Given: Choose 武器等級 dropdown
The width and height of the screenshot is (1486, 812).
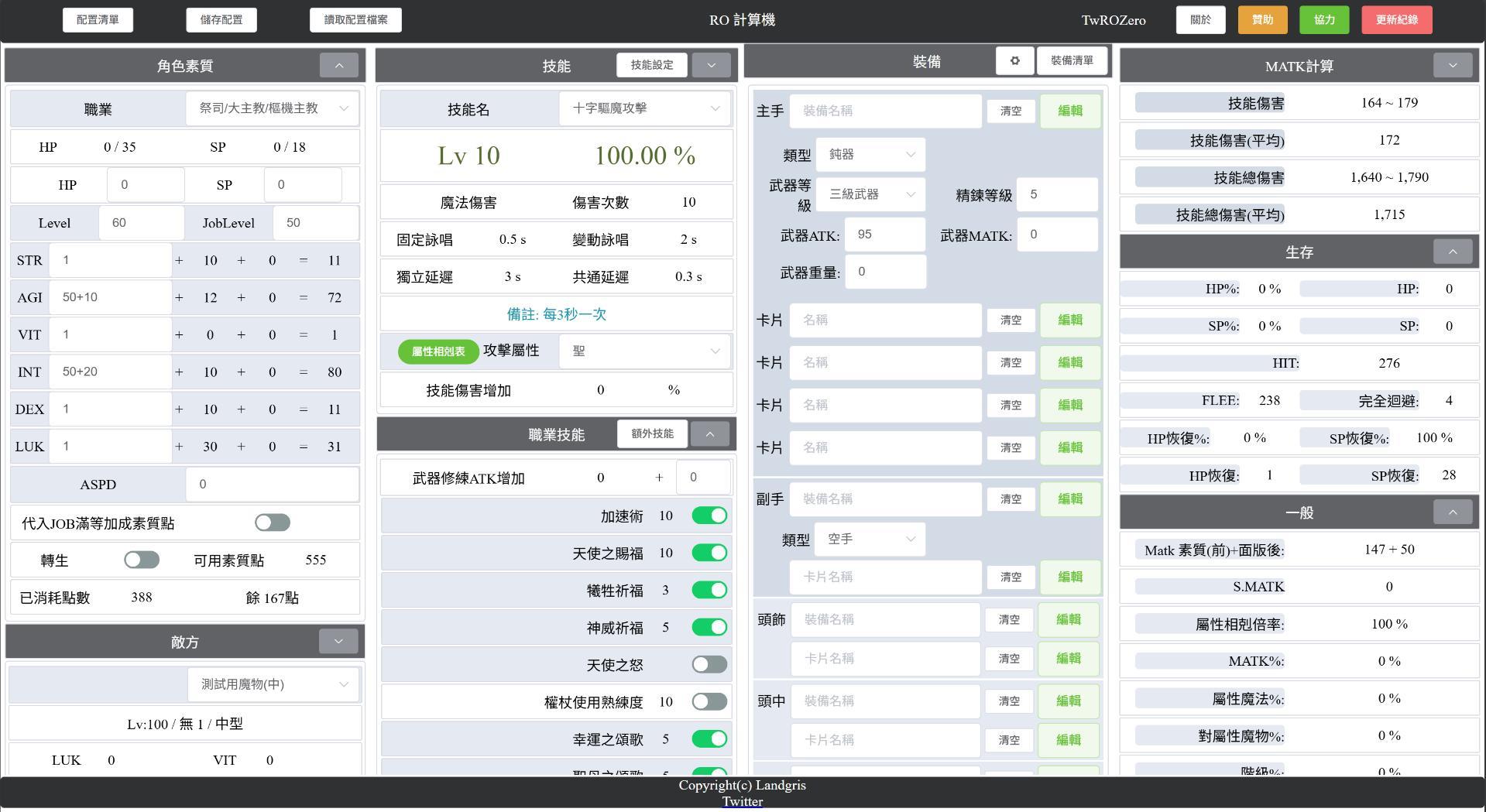Looking at the screenshot, I should pyautogui.click(x=870, y=194).
